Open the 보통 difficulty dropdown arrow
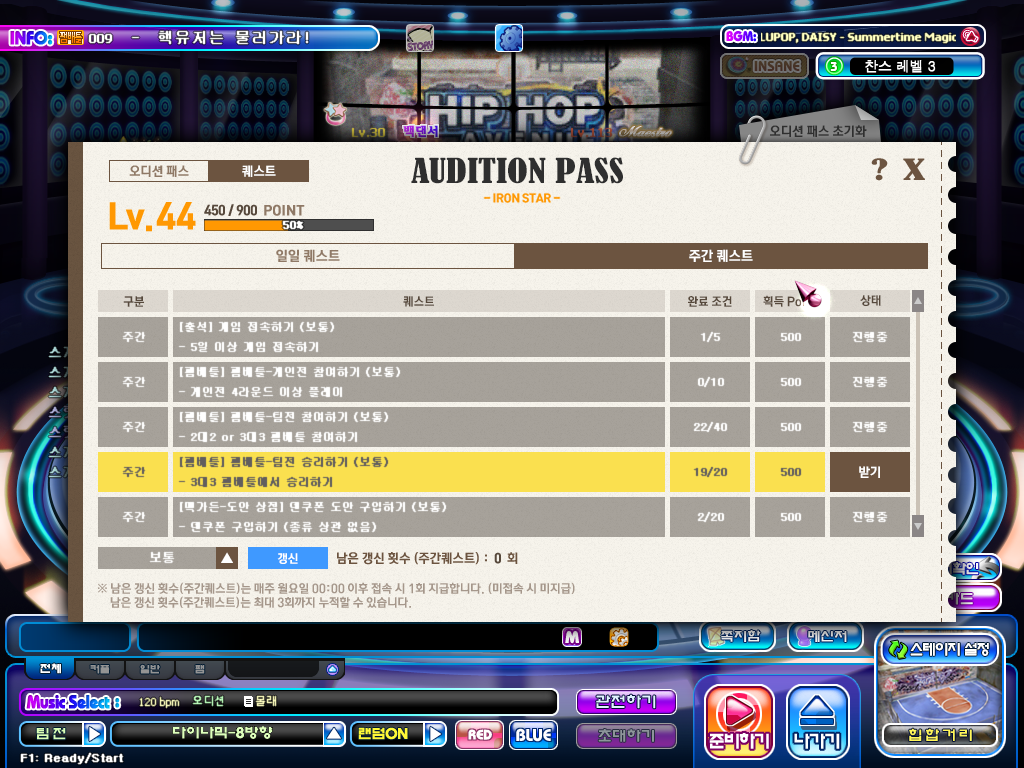 [227, 558]
